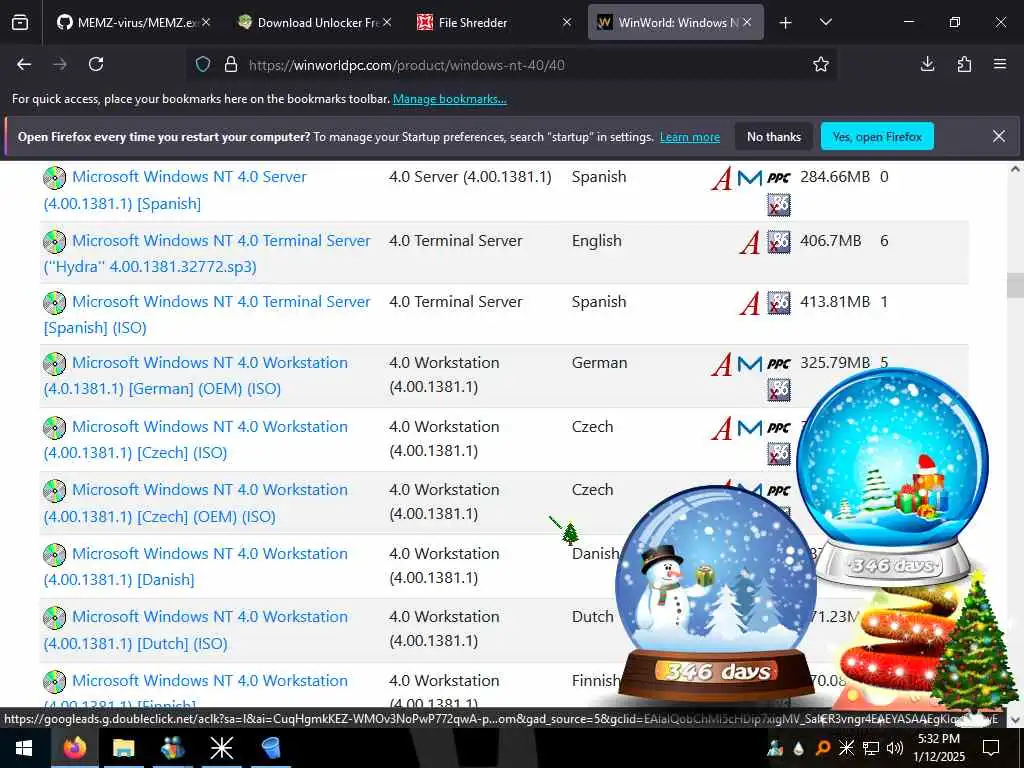This screenshot has width=1024, height=768.
Task: Open tracking protection shield icon
Action: pyautogui.click(x=203, y=64)
